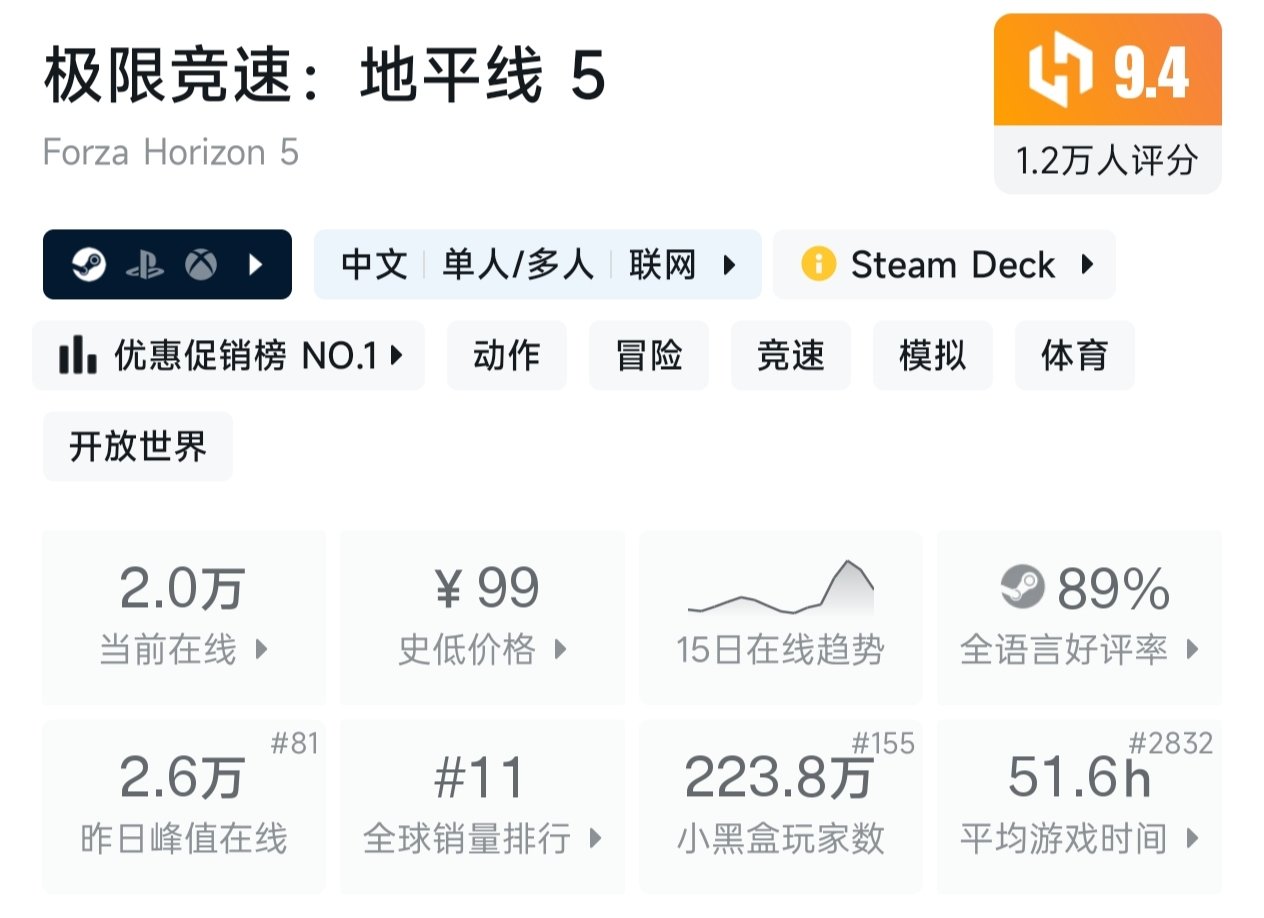1264x918 pixels.
Task: Click the Steam platform icon
Action: tap(89, 265)
